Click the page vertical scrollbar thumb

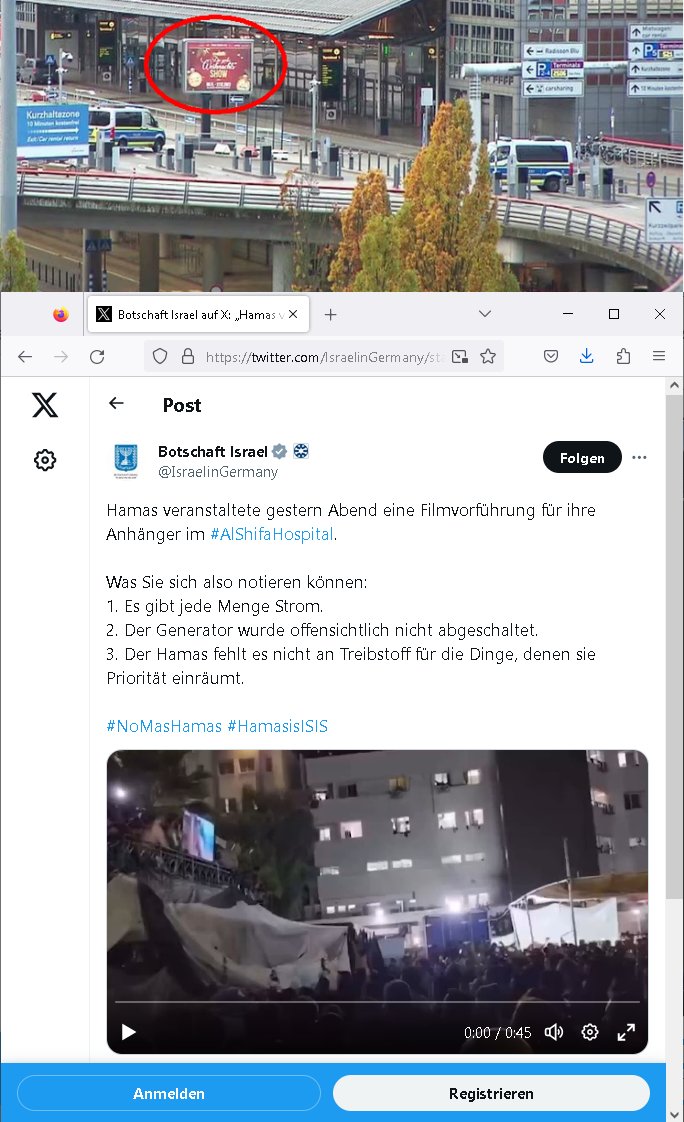(674, 646)
